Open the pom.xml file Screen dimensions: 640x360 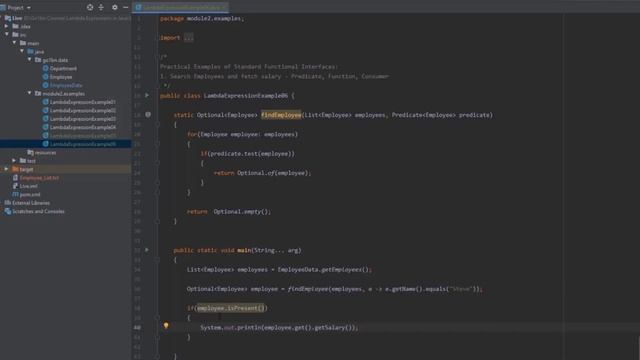point(30,195)
